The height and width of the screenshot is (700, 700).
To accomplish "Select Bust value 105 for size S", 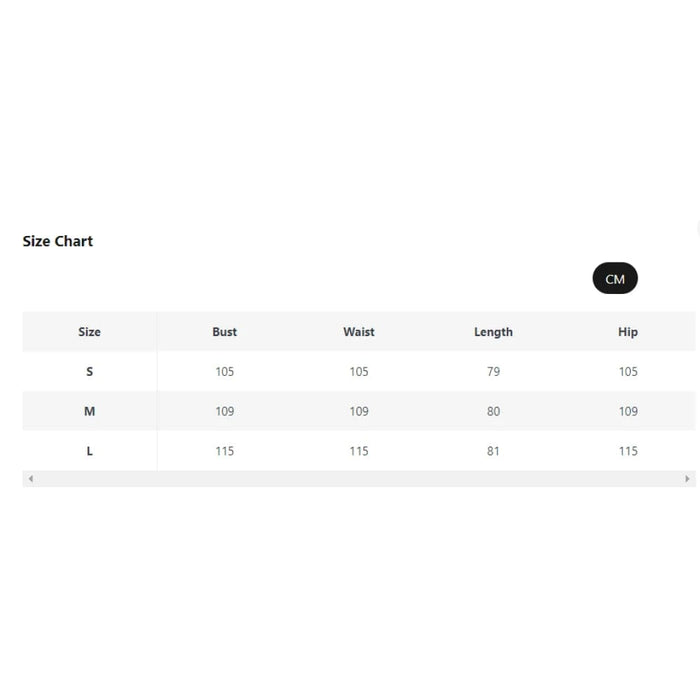I will click(224, 372).
